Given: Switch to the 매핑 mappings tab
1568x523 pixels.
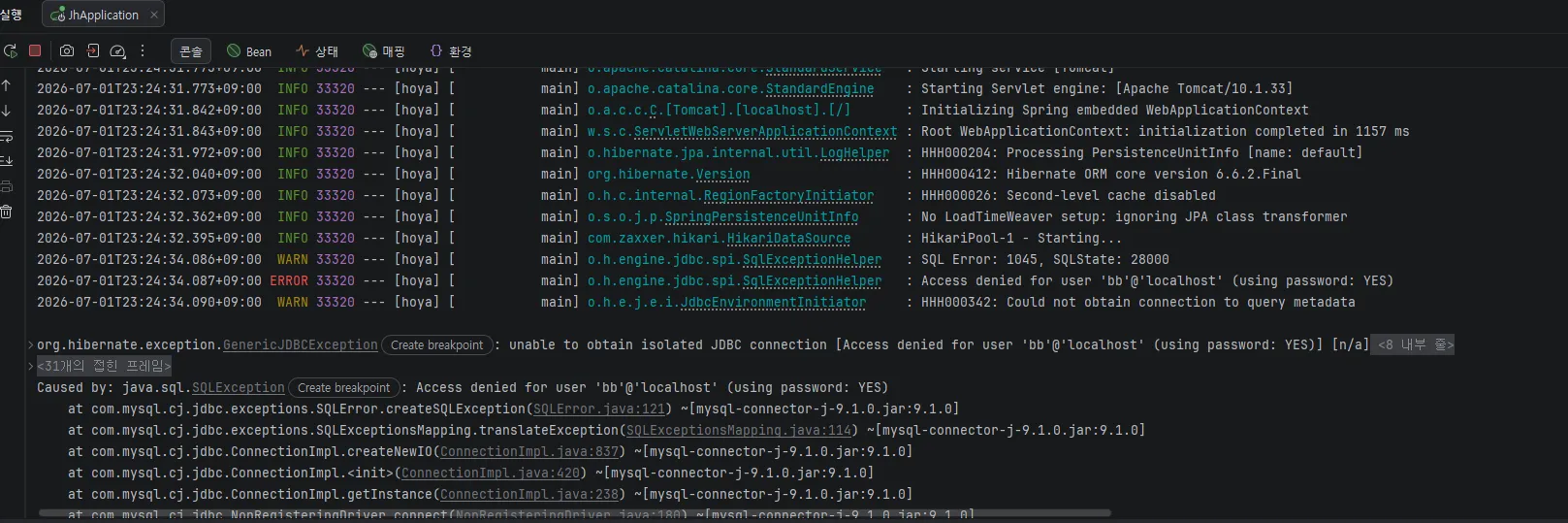Looking at the screenshot, I should coord(384,51).
